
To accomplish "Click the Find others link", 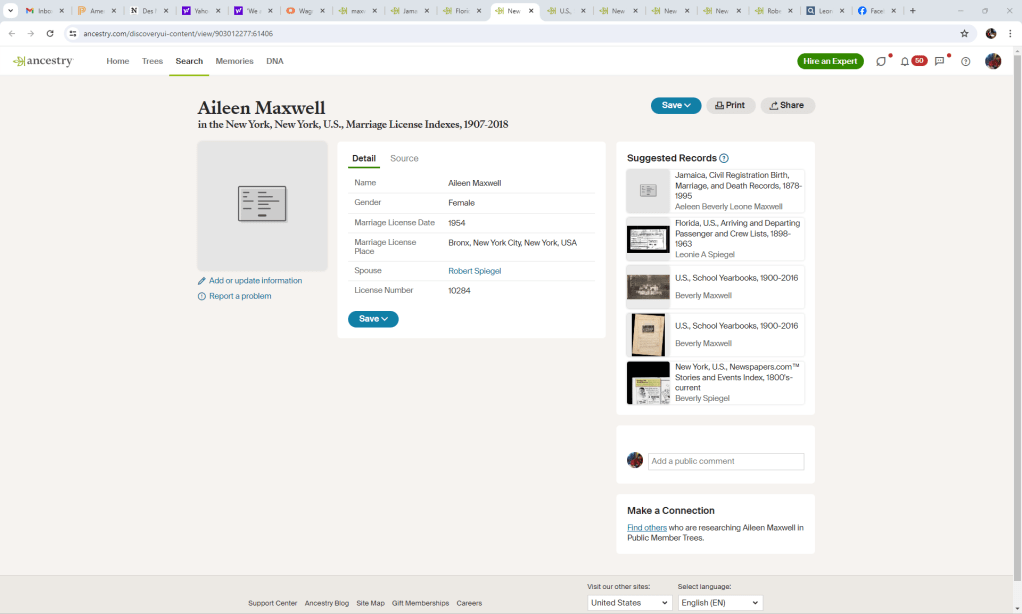I will coord(646,527).
